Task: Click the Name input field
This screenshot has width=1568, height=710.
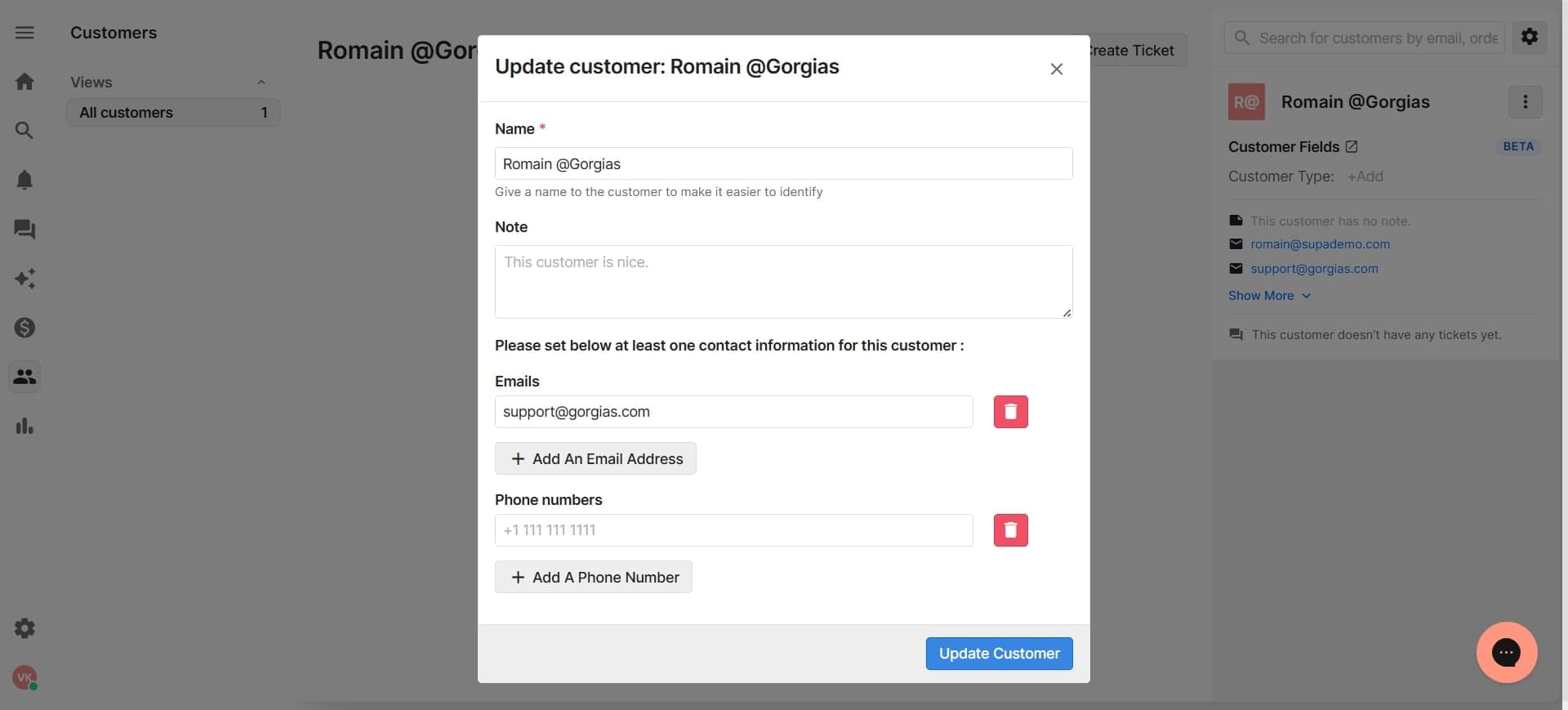Action: click(x=783, y=163)
